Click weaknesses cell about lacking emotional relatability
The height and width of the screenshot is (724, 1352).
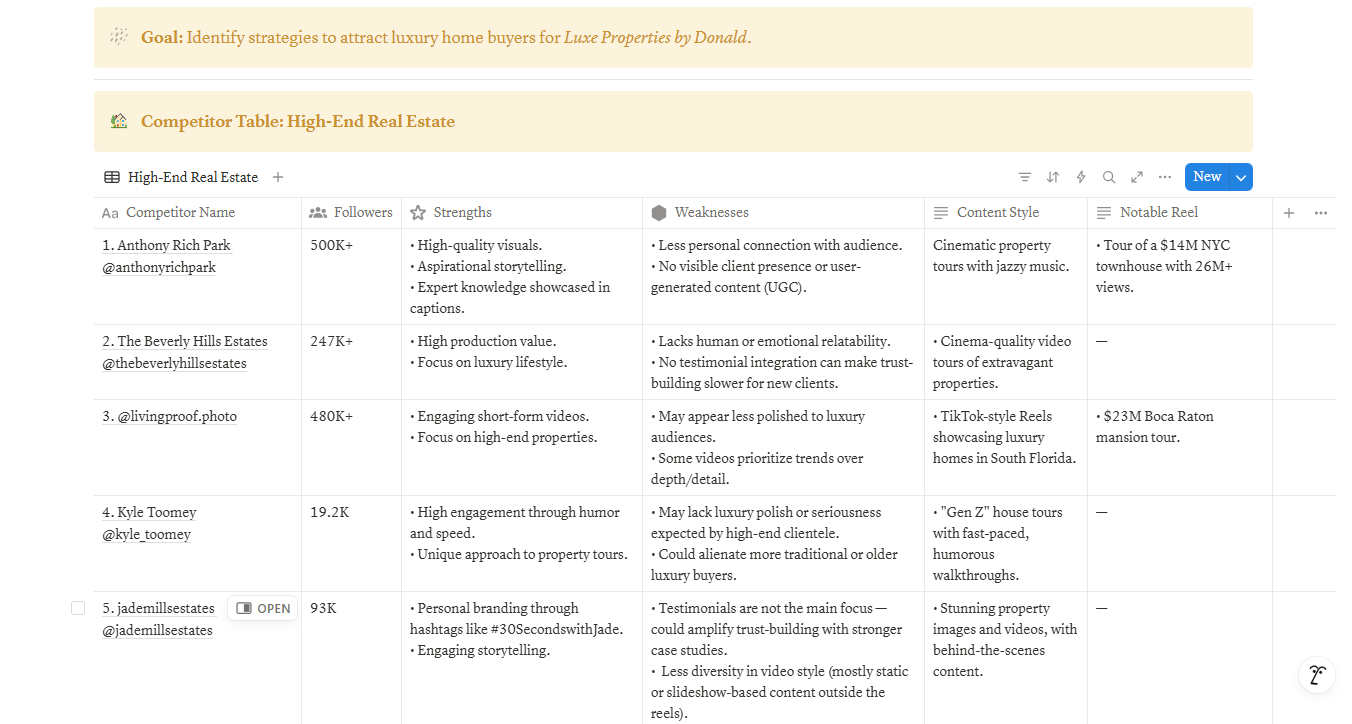(x=783, y=362)
